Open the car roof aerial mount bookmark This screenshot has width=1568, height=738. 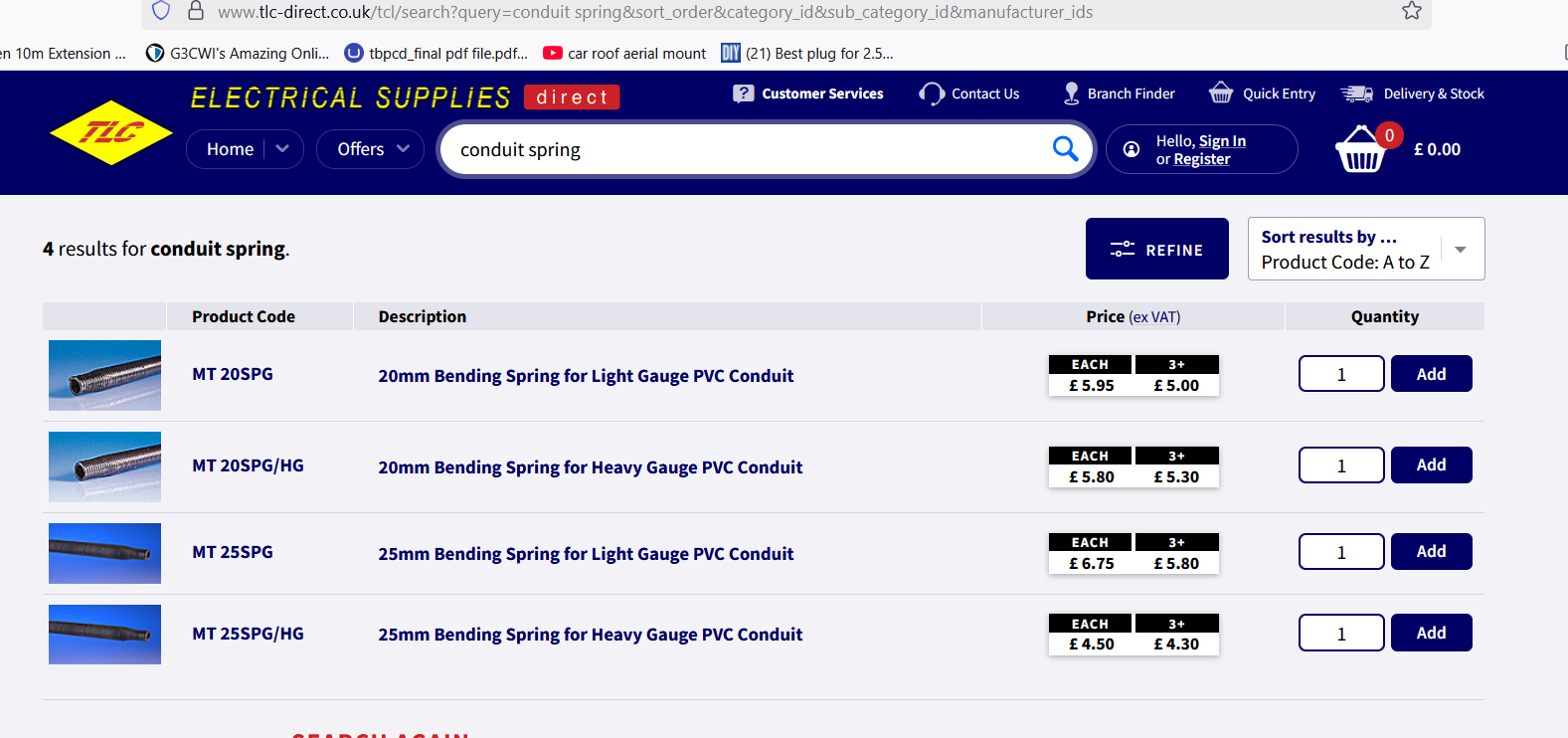[624, 54]
